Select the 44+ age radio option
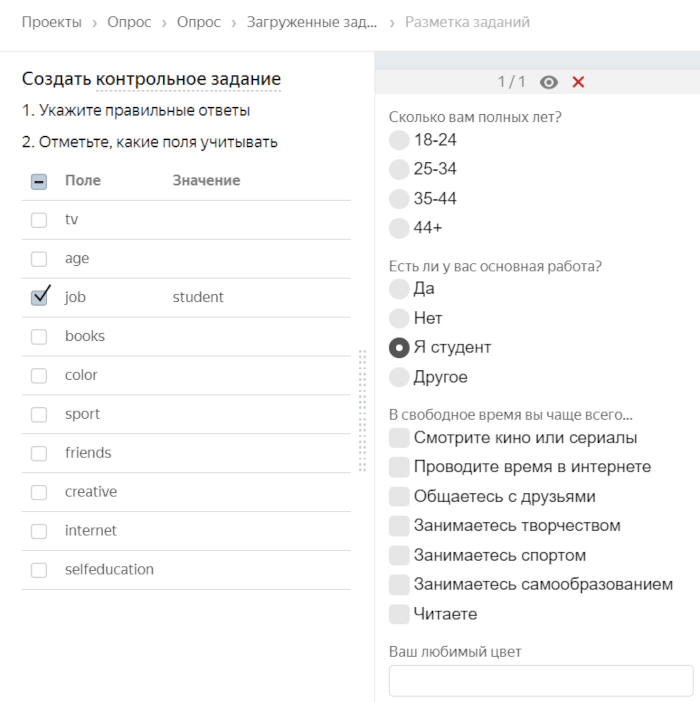Screen dimensions: 700x702 (399, 228)
